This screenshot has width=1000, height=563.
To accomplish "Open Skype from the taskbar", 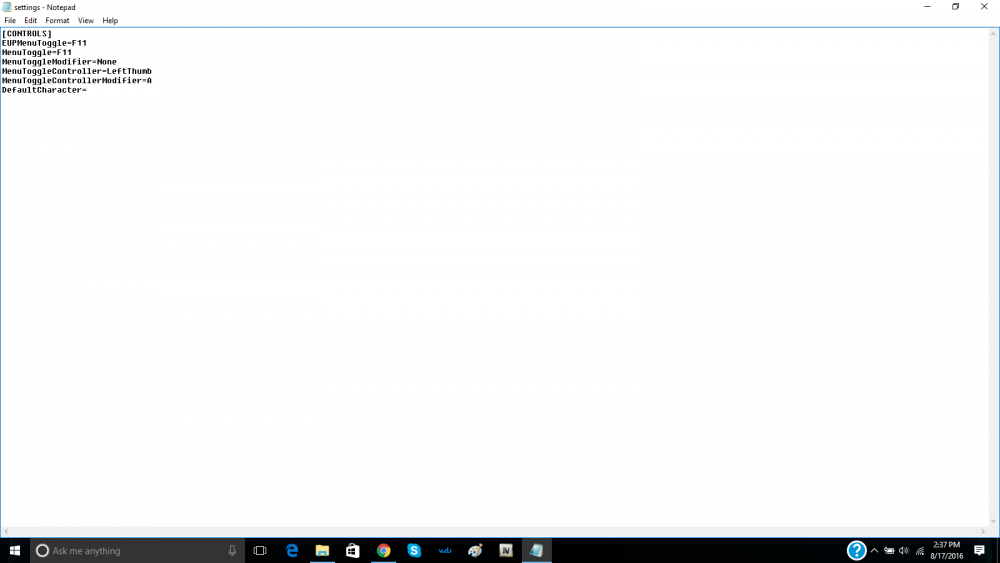I will (x=414, y=550).
